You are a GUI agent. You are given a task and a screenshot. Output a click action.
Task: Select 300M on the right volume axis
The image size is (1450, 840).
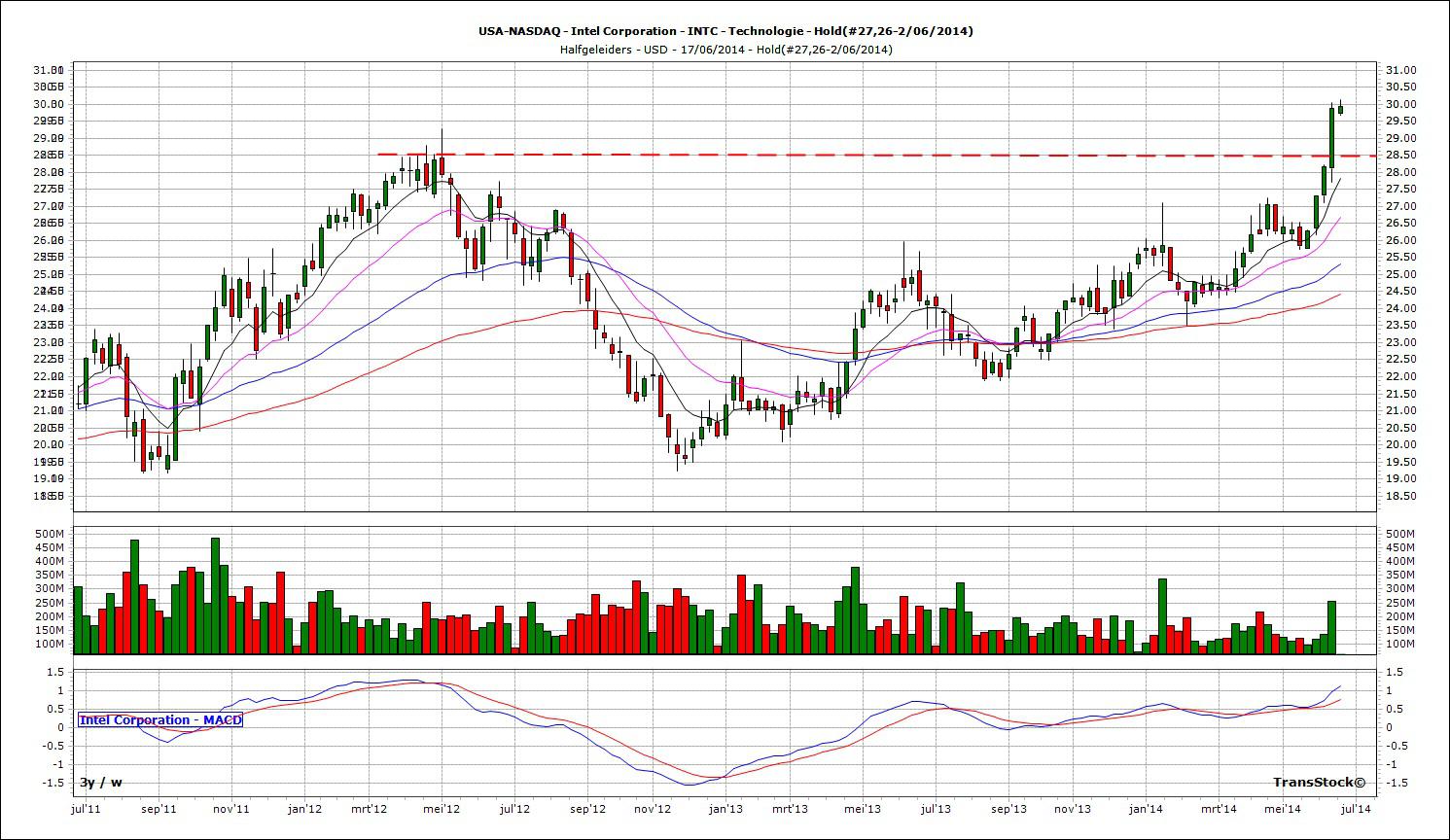(x=1400, y=589)
